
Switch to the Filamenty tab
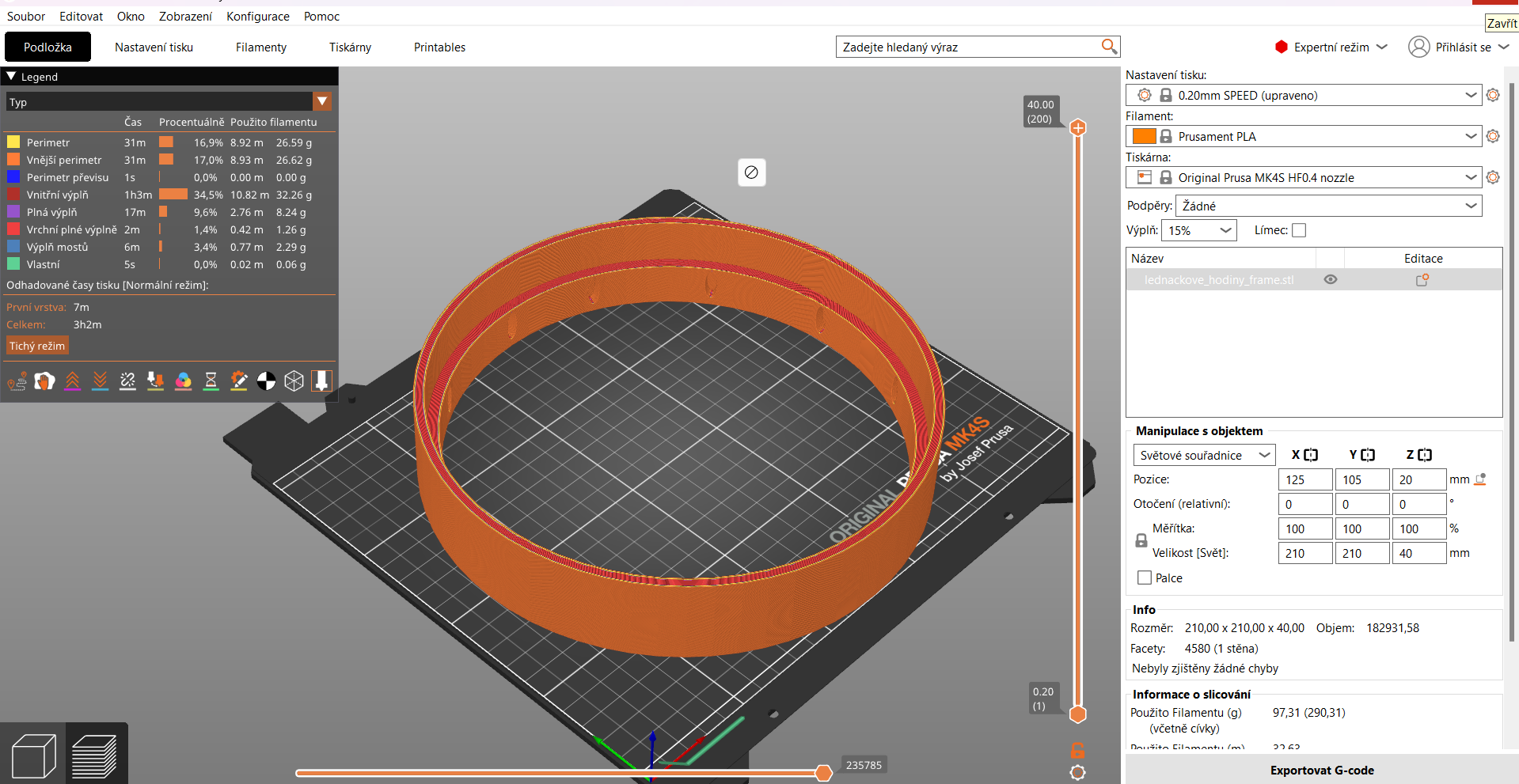tap(261, 47)
